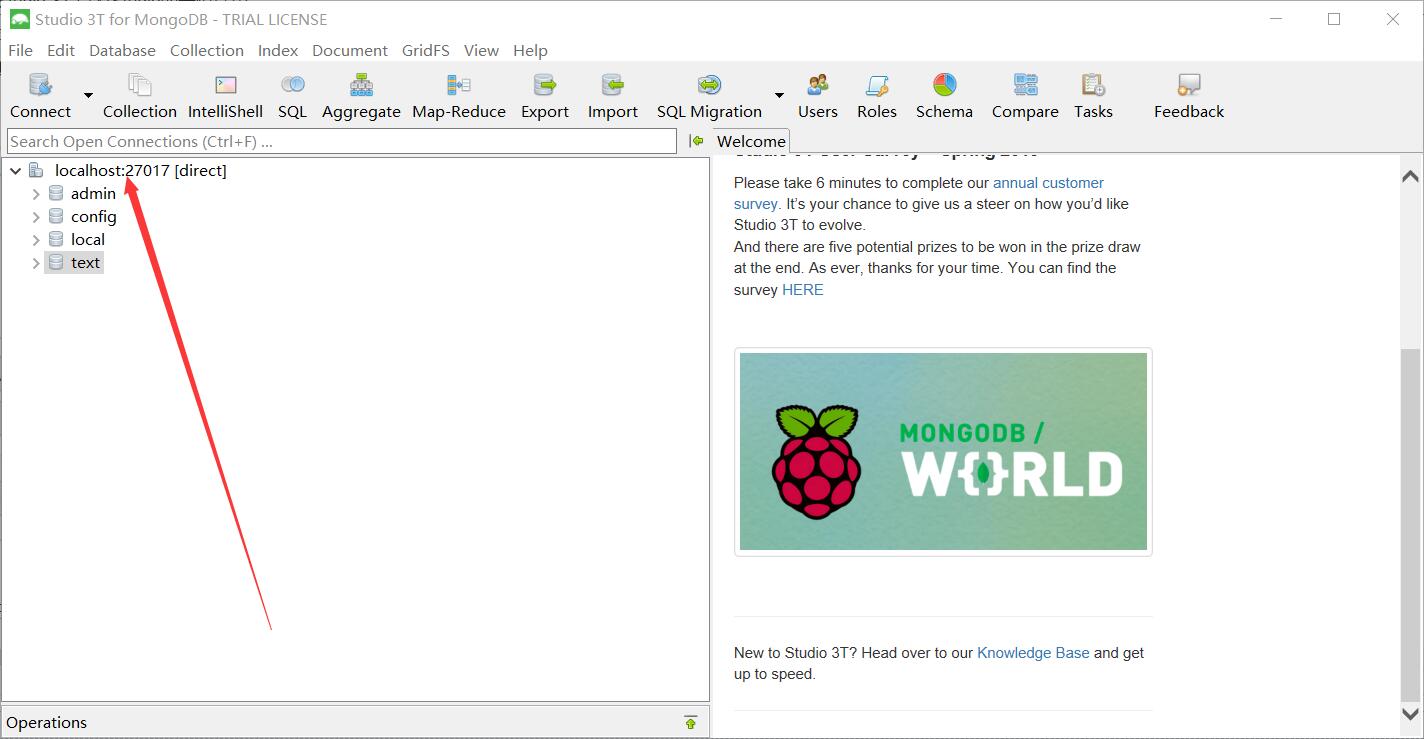Open the Knowledge Base link

click(x=1033, y=653)
